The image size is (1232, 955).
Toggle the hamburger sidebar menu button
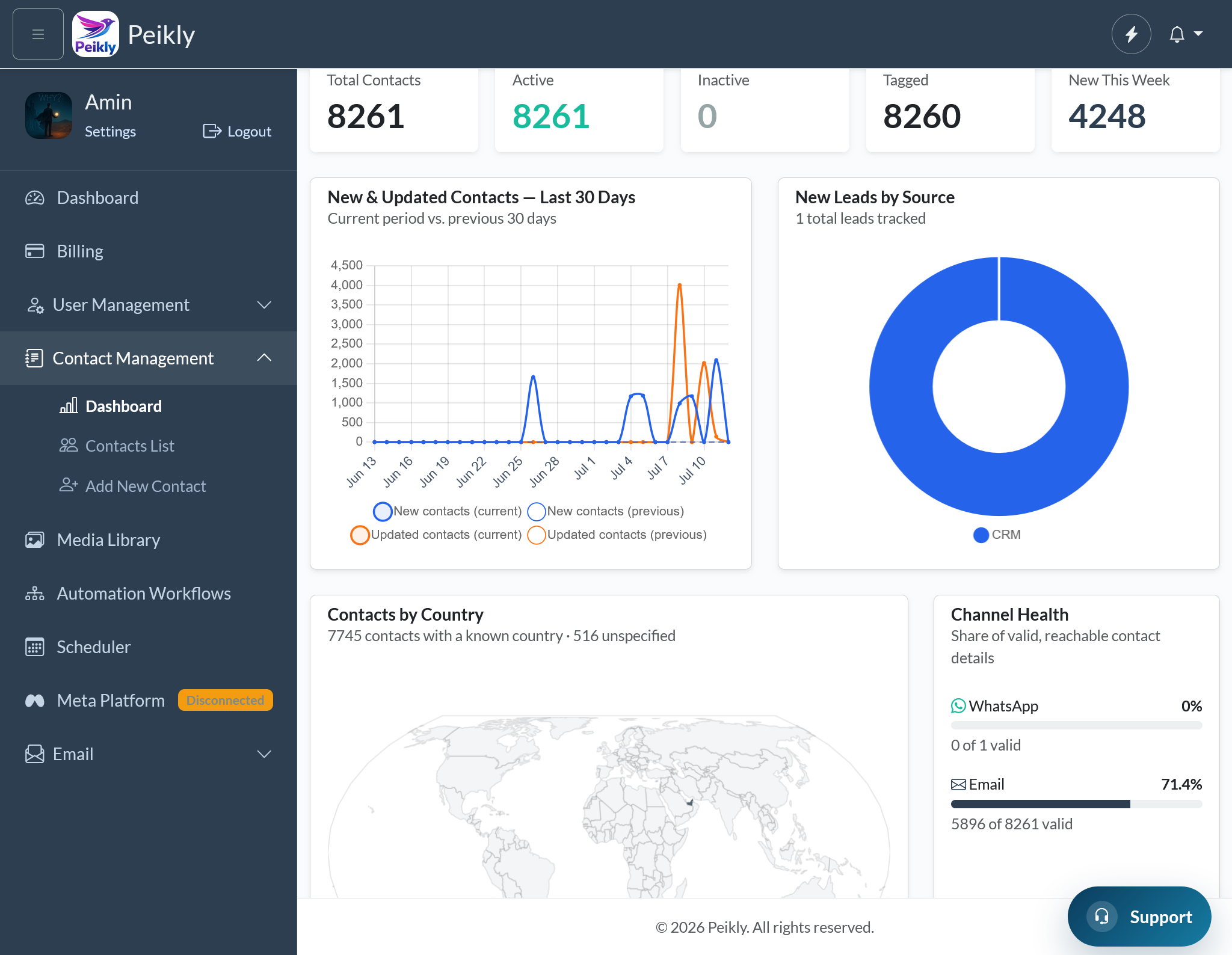(38, 34)
